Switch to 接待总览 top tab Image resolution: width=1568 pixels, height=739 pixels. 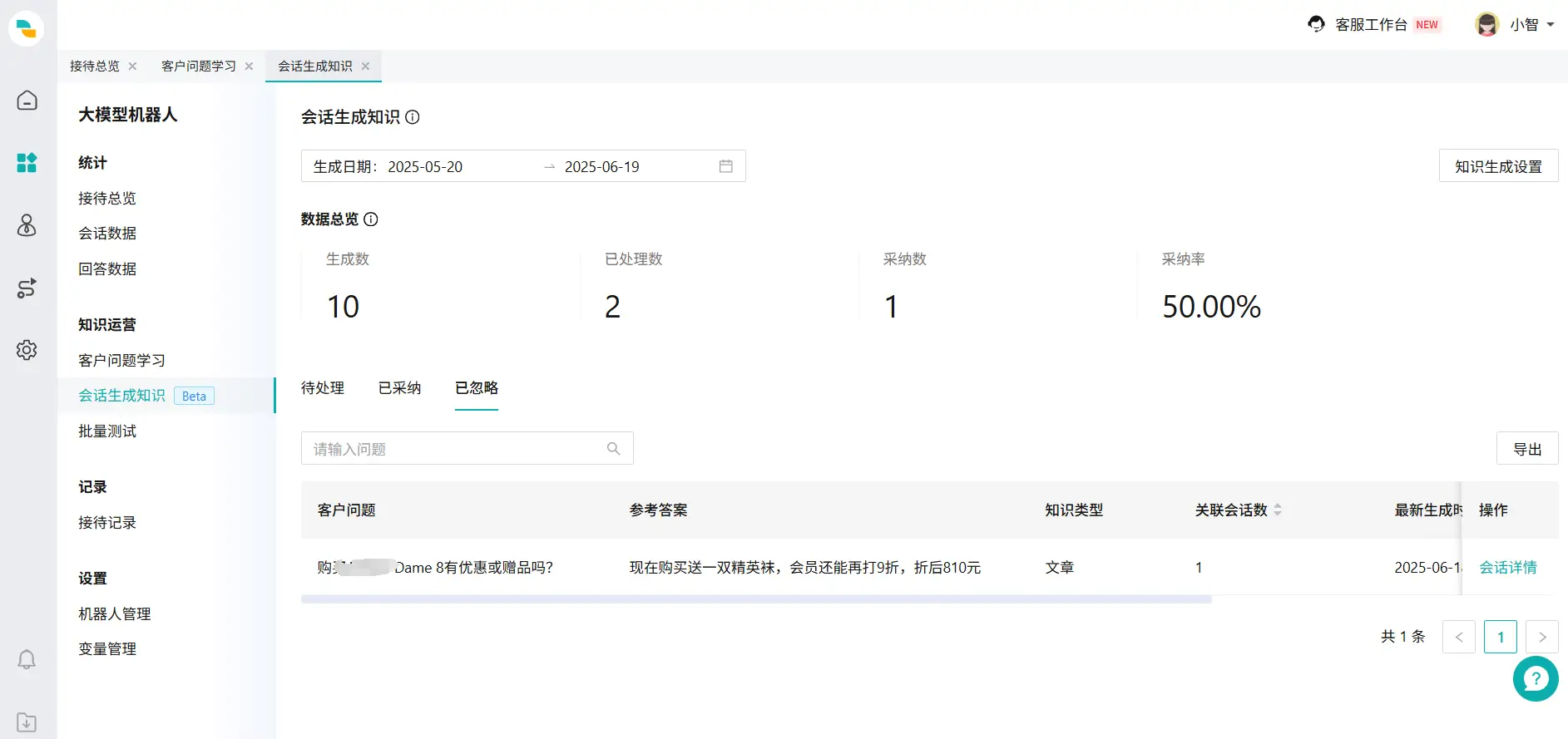95,67
